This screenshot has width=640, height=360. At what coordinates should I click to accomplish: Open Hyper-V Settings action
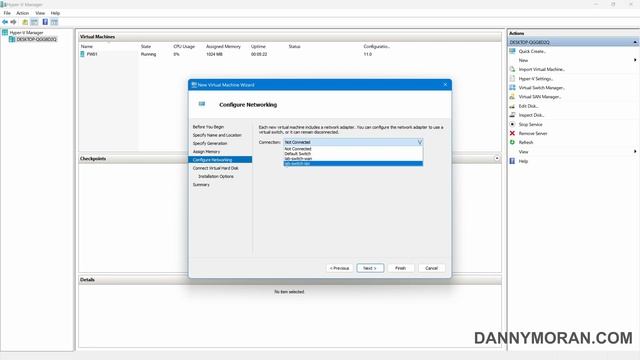pos(536,79)
